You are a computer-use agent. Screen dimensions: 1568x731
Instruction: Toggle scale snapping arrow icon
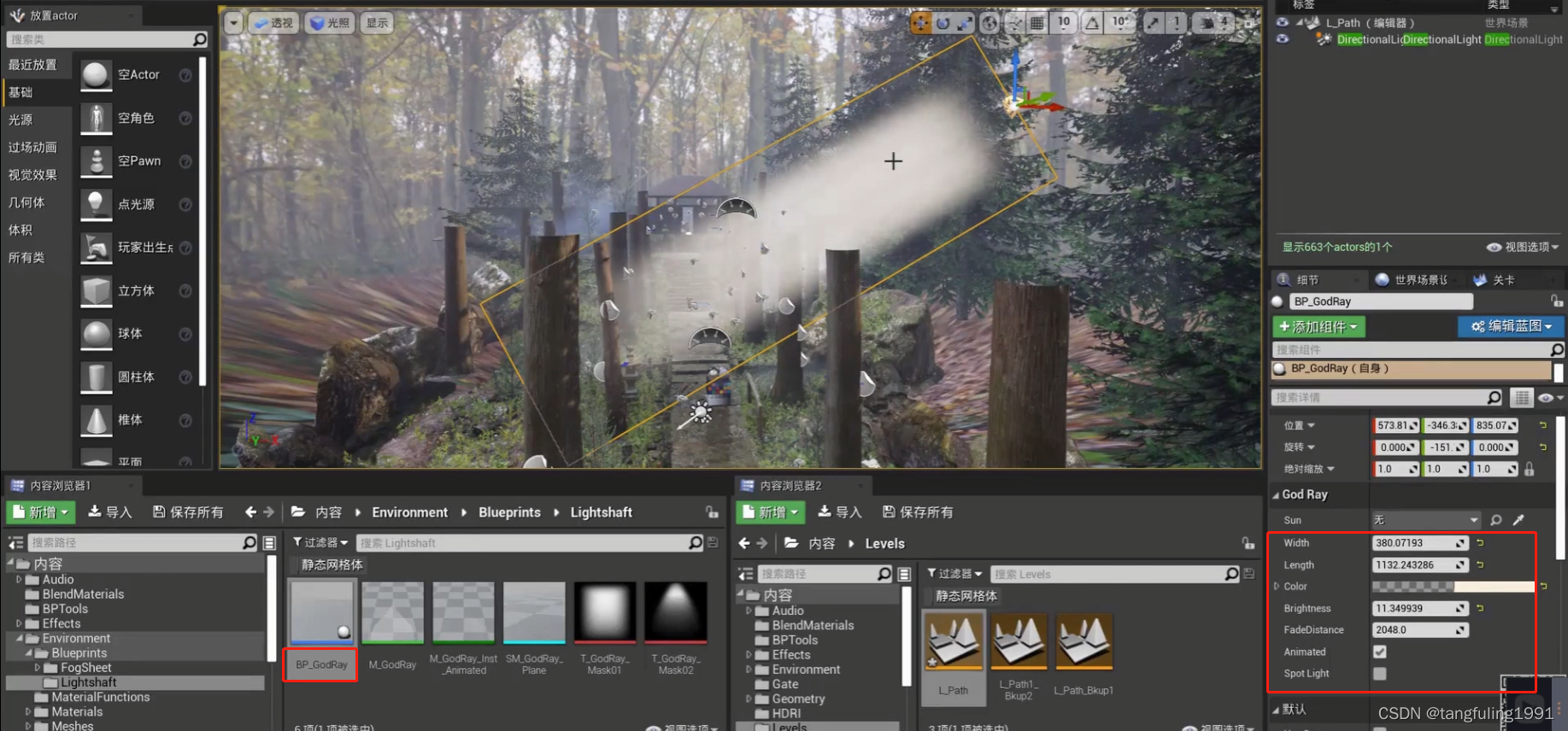coord(1154,23)
